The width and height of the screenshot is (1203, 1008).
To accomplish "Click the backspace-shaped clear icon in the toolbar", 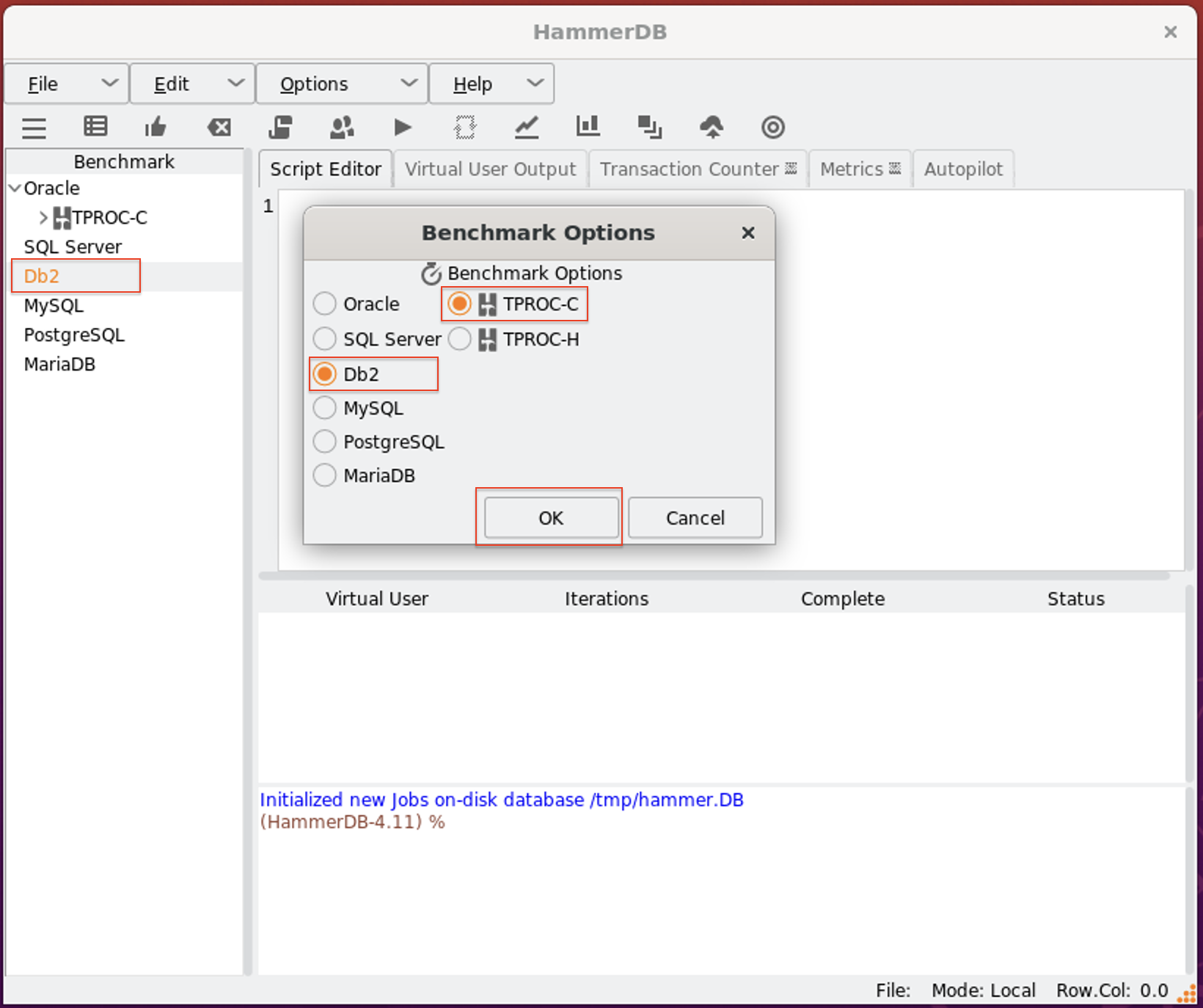I will pos(219,128).
